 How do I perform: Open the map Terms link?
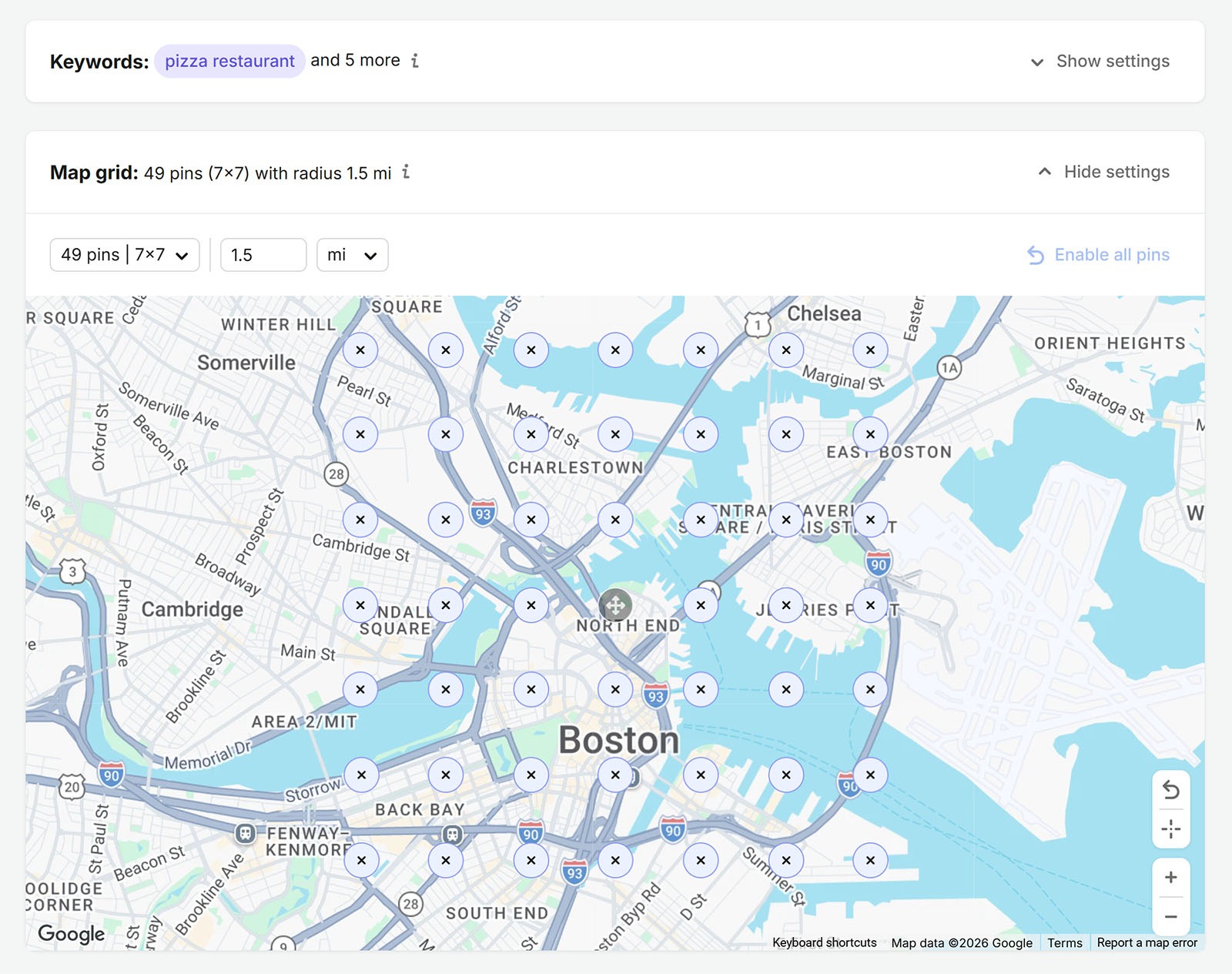[1065, 942]
